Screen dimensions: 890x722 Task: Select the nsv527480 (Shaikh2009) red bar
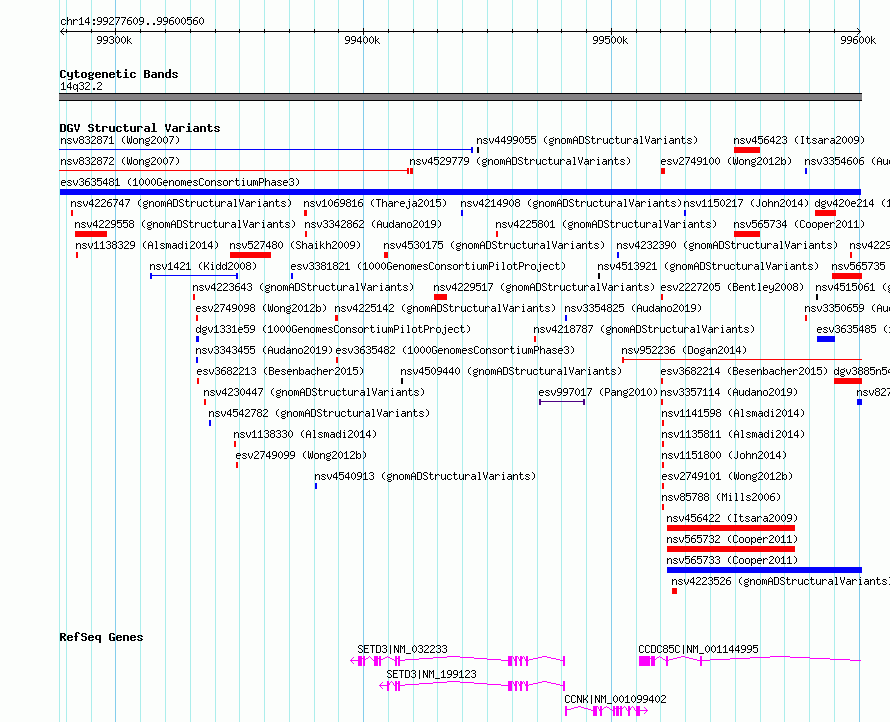pos(250,255)
